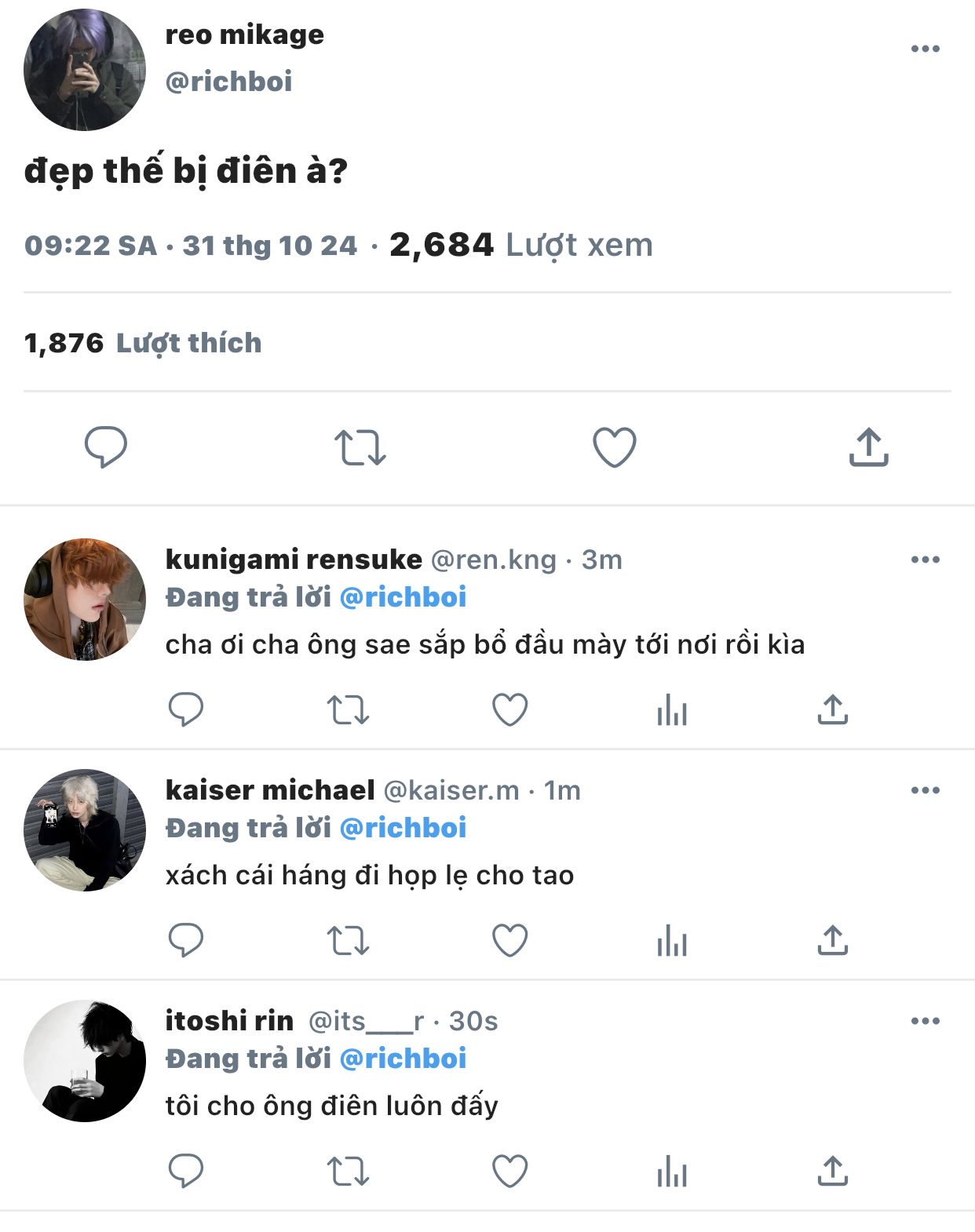
Task: Open more options on kaiser michael's reply
Action: (925, 790)
